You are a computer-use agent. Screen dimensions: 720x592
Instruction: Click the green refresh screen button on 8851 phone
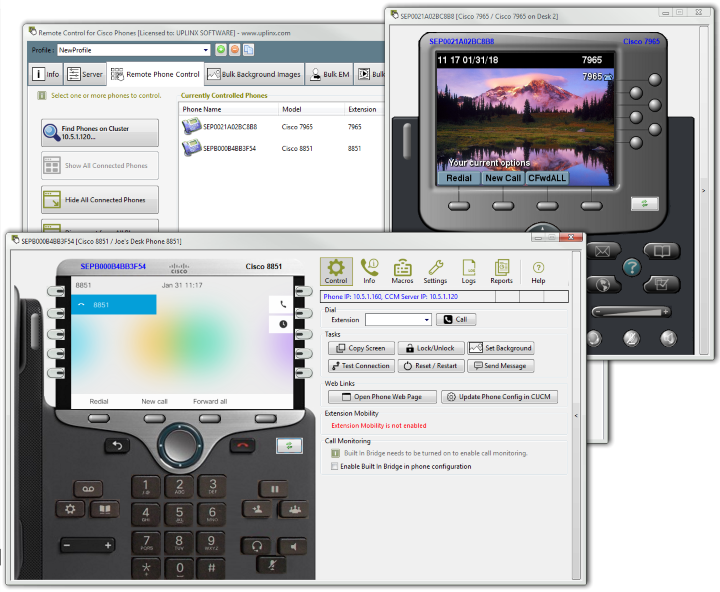pos(289,445)
